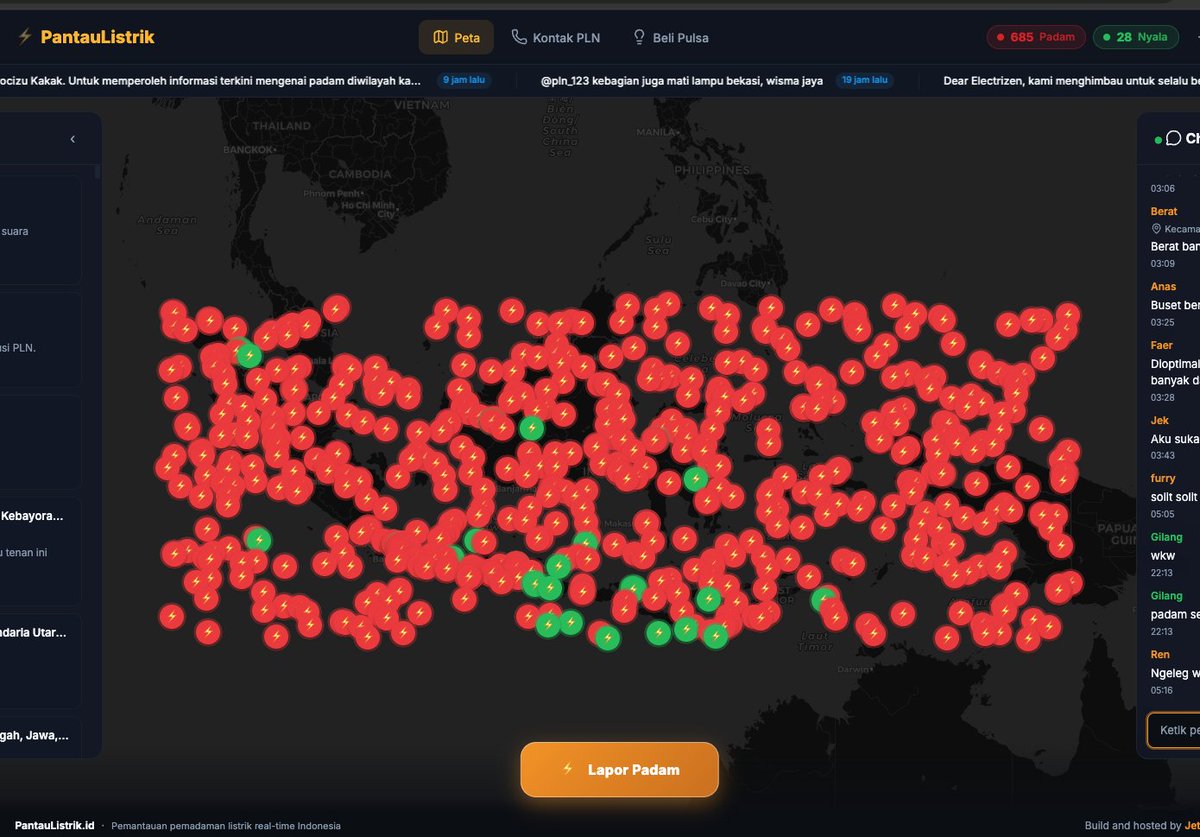The height and width of the screenshot is (837, 1200).
Task: Click the '9 jam lalu' ticker timestamp
Action: coord(462,80)
